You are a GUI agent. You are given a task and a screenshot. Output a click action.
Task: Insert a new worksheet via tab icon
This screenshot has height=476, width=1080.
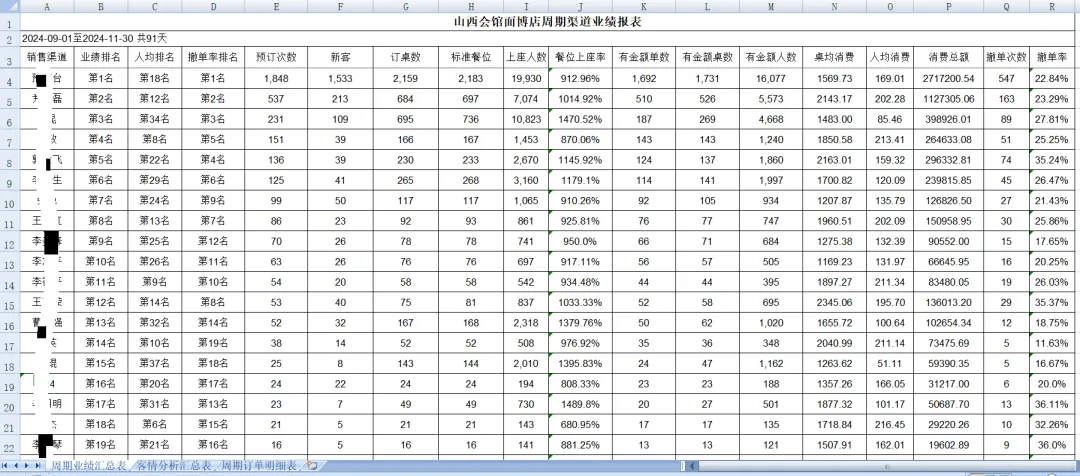pos(313,466)
